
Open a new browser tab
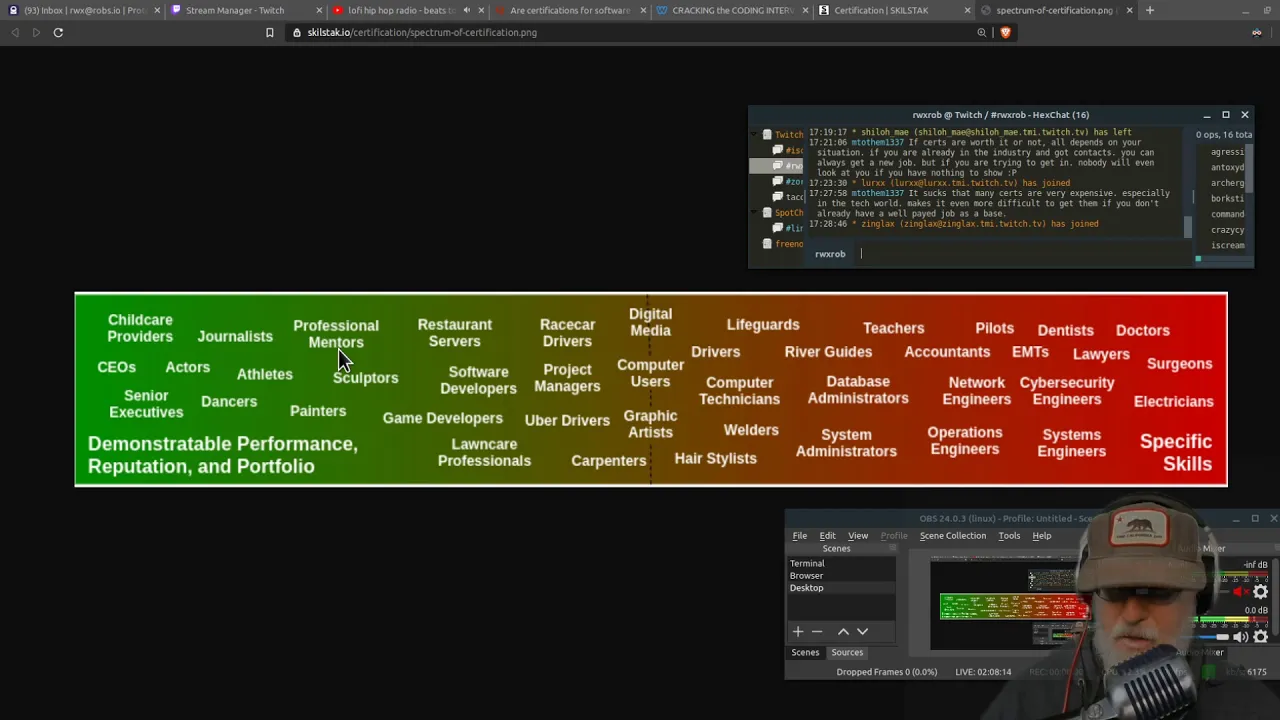pos(1149,10)
